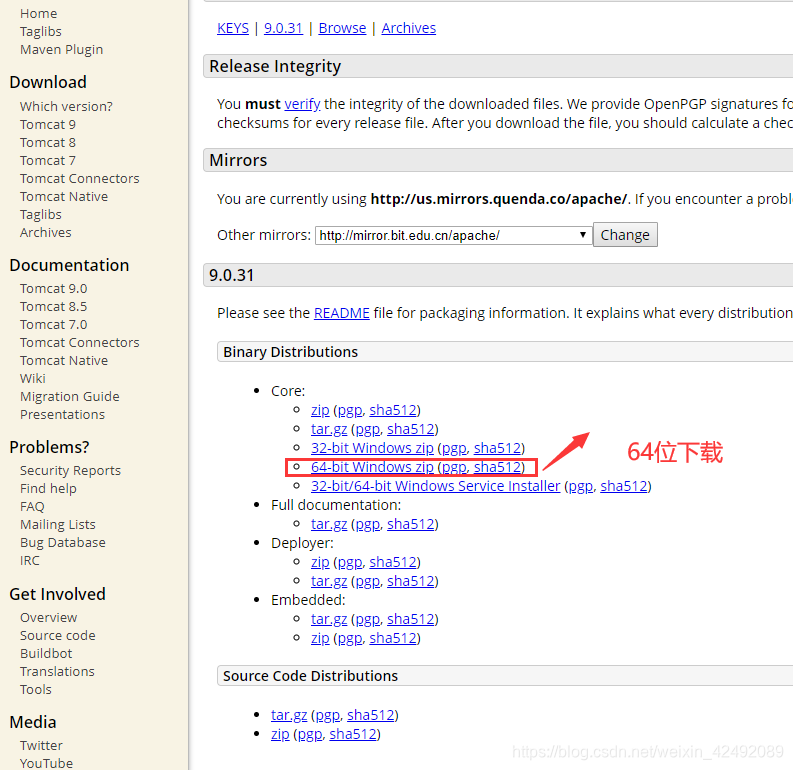Open Translations in sidebar
This screenshot has width=793, height=770.
(57, 671)
